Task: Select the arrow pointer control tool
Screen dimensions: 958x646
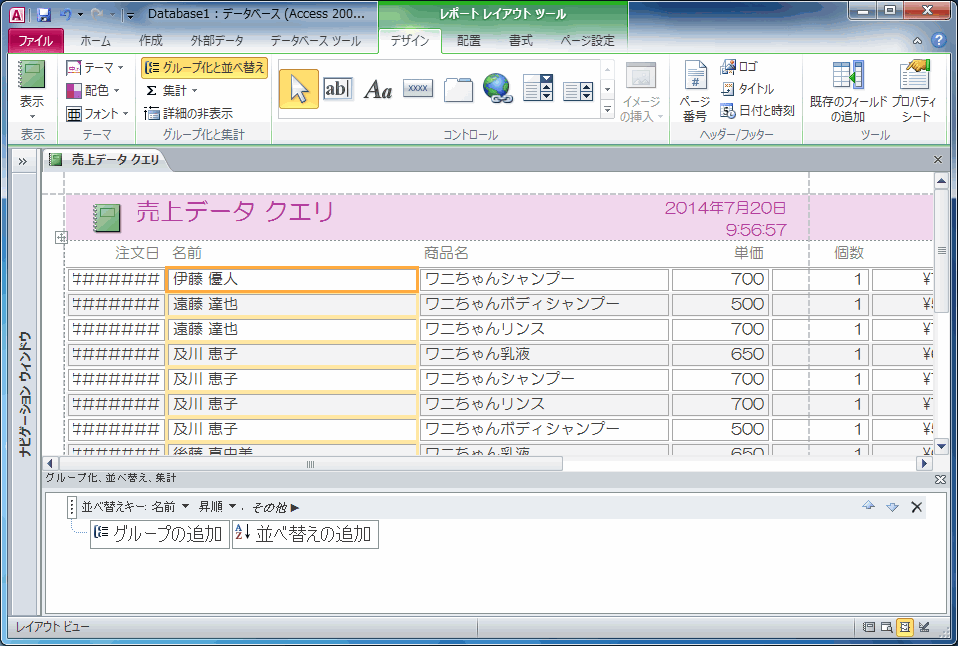Action: [x=299, y=89]
